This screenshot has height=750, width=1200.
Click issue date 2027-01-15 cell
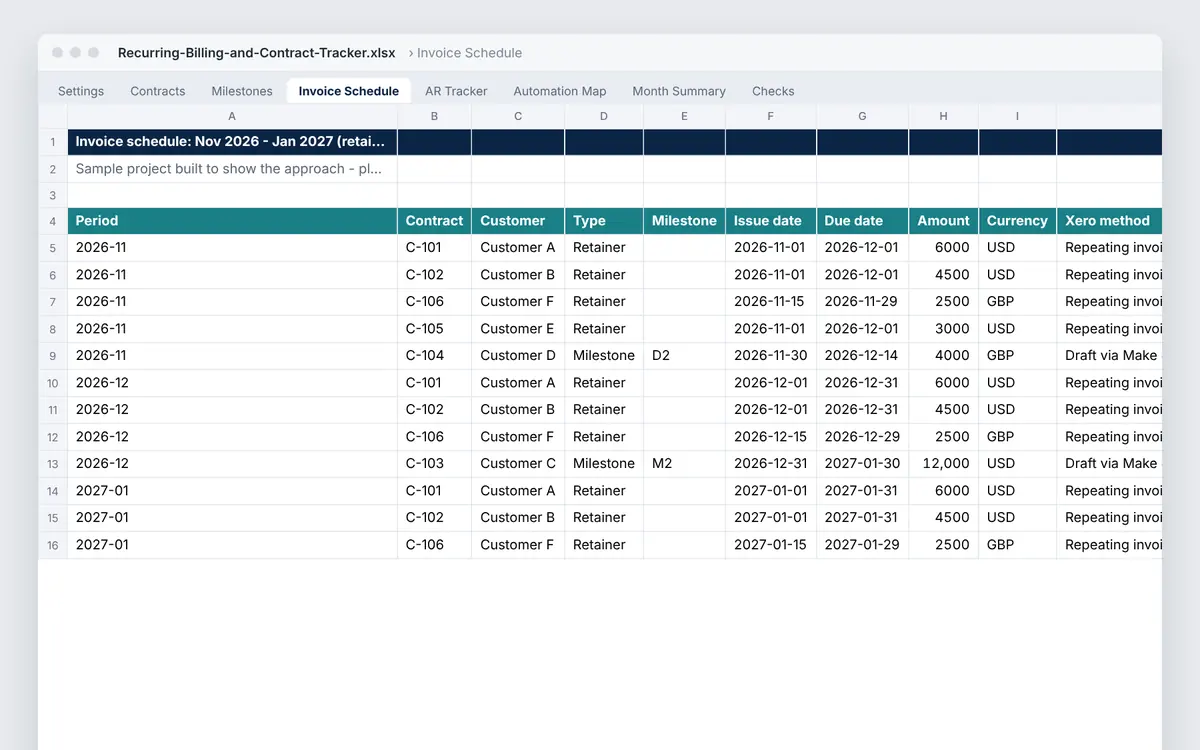tap(771, 544)
